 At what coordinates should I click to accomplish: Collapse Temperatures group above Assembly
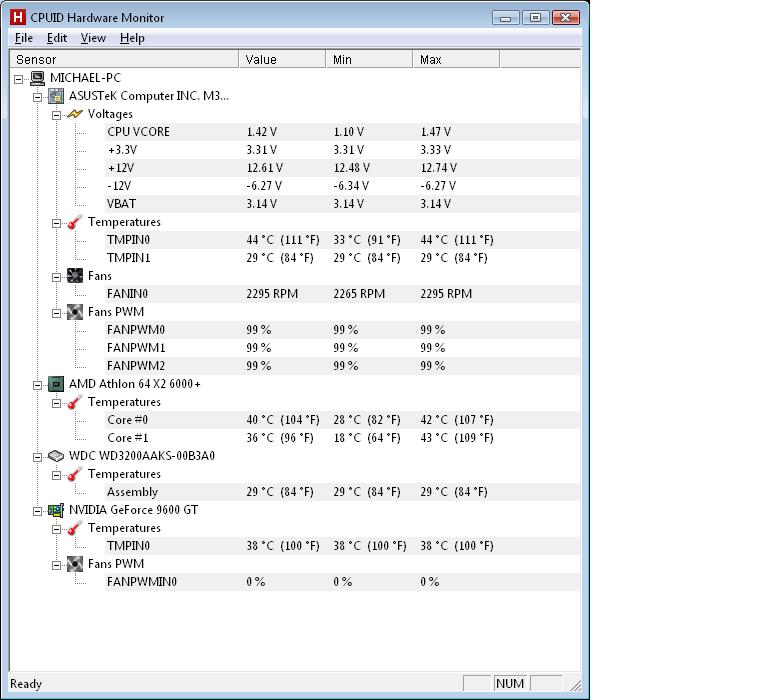57,475
